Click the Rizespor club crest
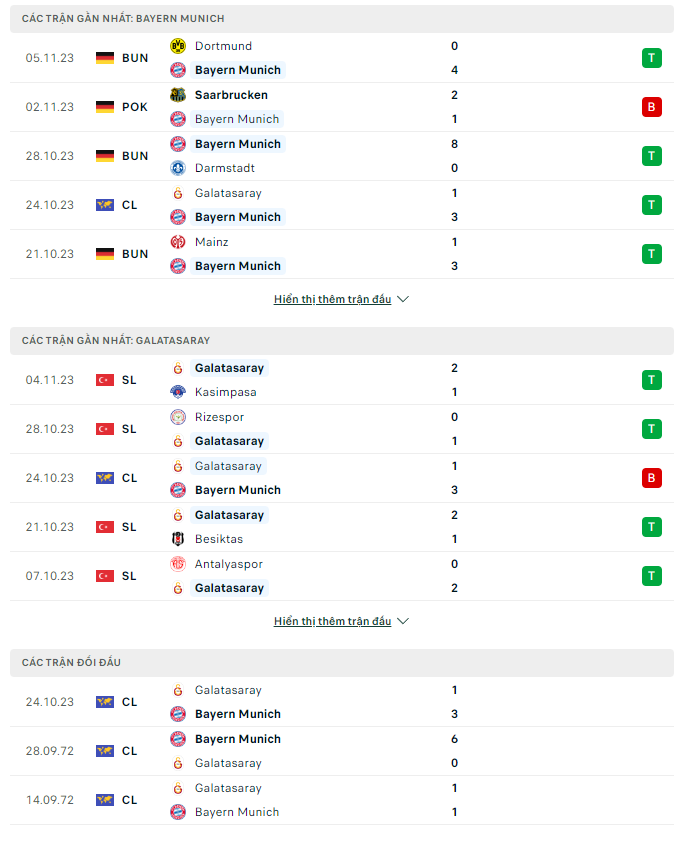This screenshot has height=845, width=682. coord(178,417)
